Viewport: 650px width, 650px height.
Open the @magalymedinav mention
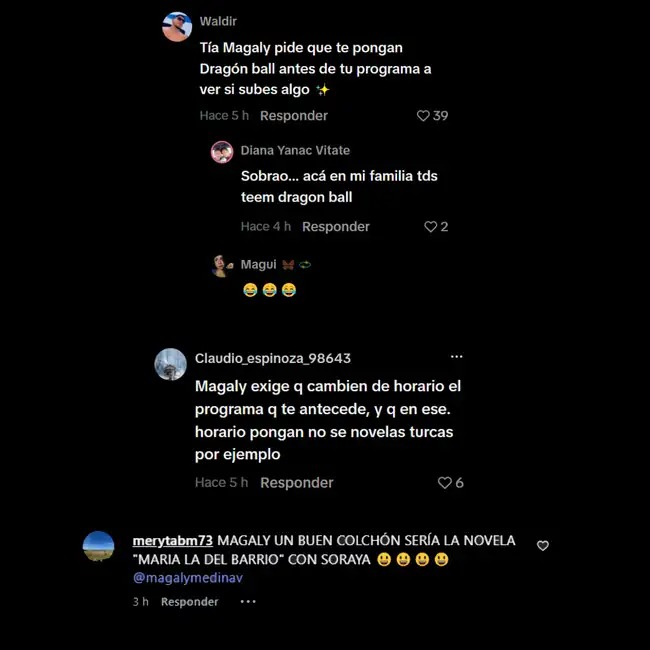tap(188, 577)
